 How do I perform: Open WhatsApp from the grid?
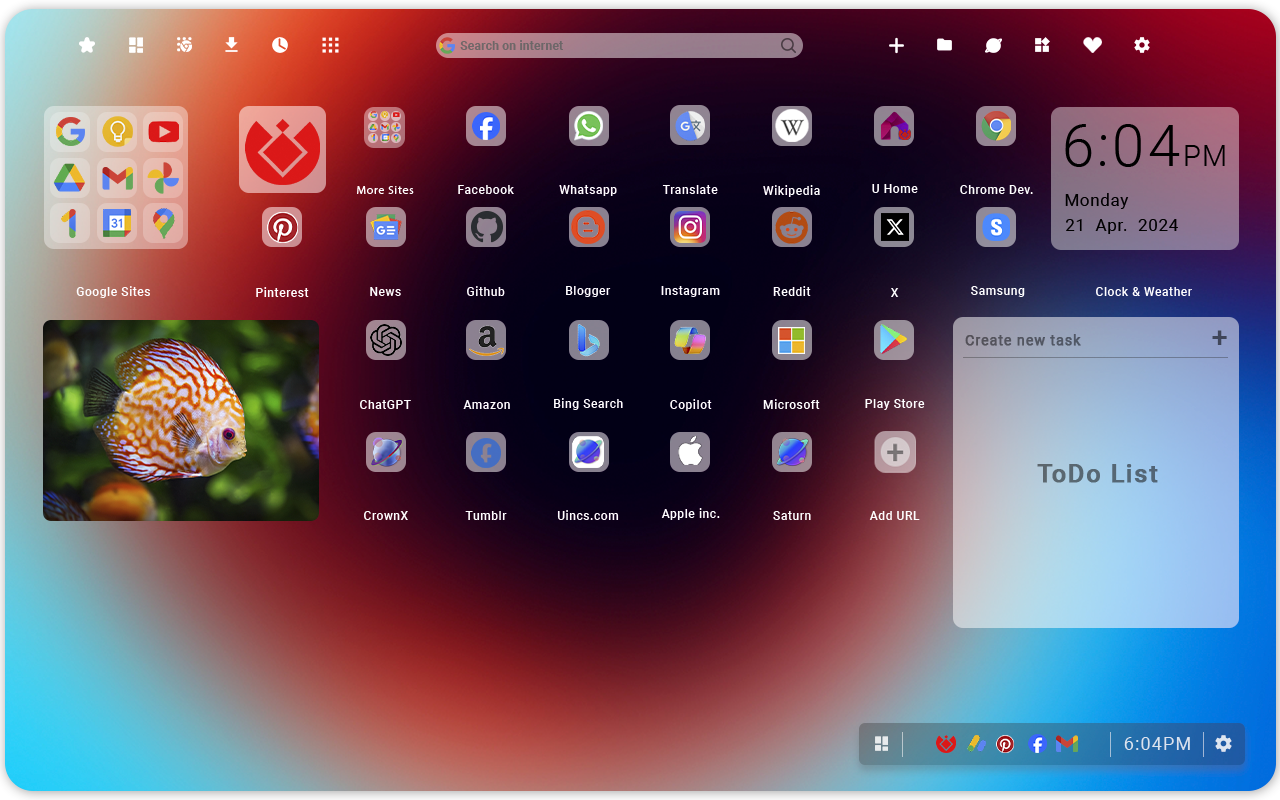(588, 126)
